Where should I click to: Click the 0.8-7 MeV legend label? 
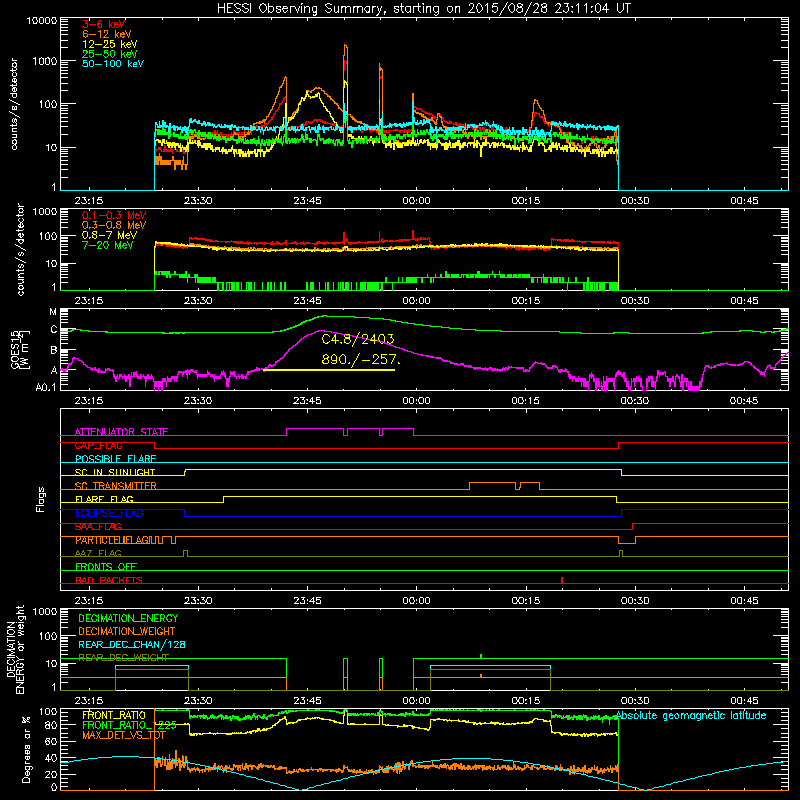click(109, 235)
